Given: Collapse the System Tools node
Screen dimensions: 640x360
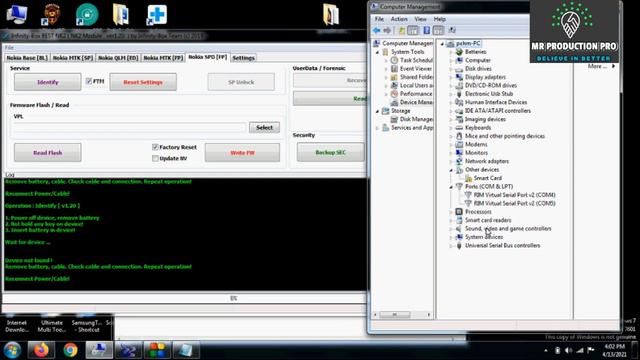Looking at the screenshot, I should point(378,52).
